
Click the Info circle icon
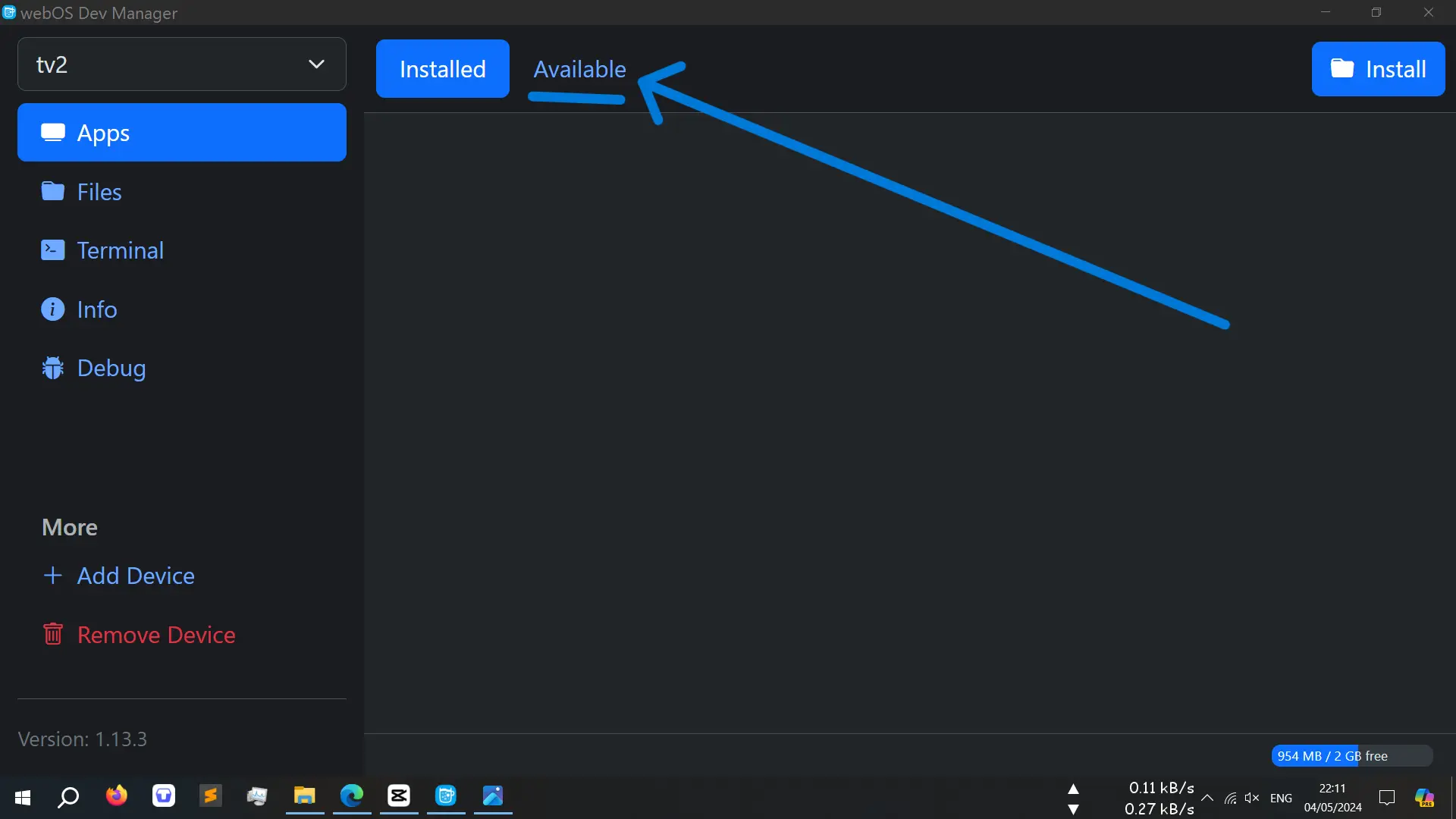tap(52, 309)
